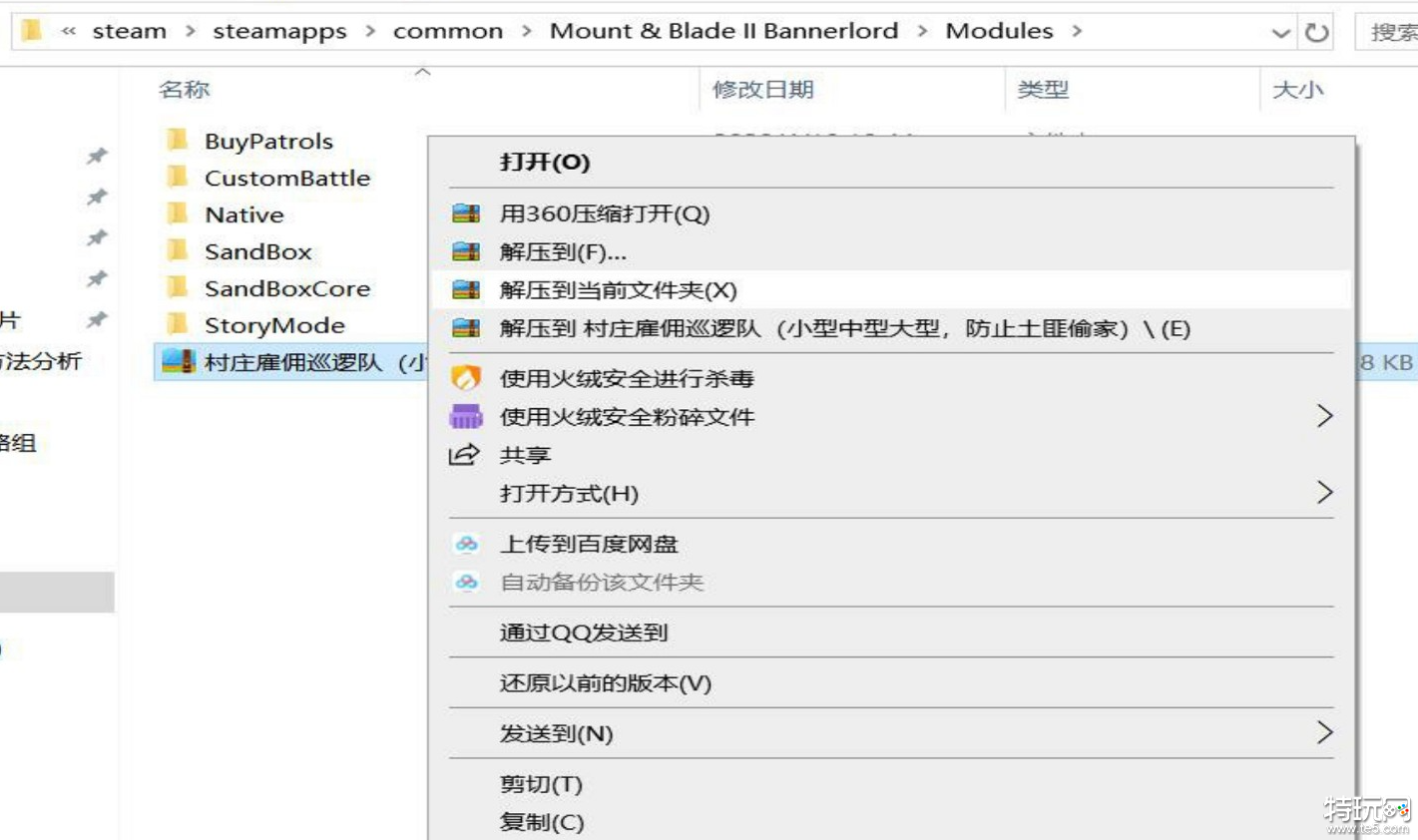
Task: Click Modules in the breadcrumb
Action: (x=999, y=31)
